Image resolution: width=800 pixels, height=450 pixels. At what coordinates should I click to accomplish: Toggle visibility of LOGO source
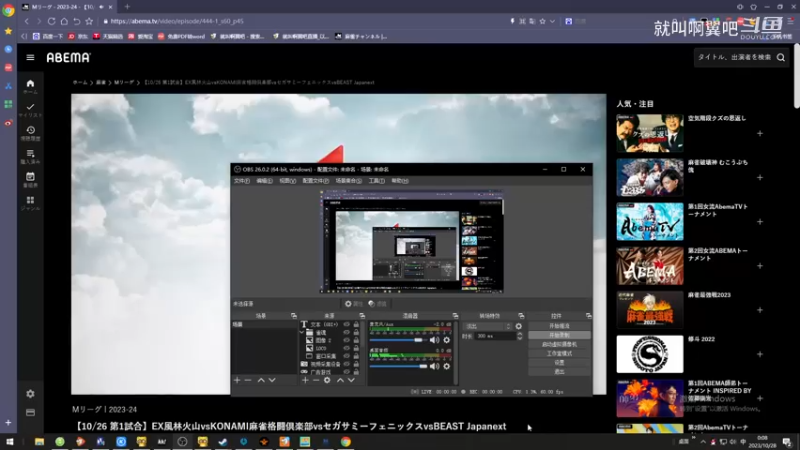(346, 348)
